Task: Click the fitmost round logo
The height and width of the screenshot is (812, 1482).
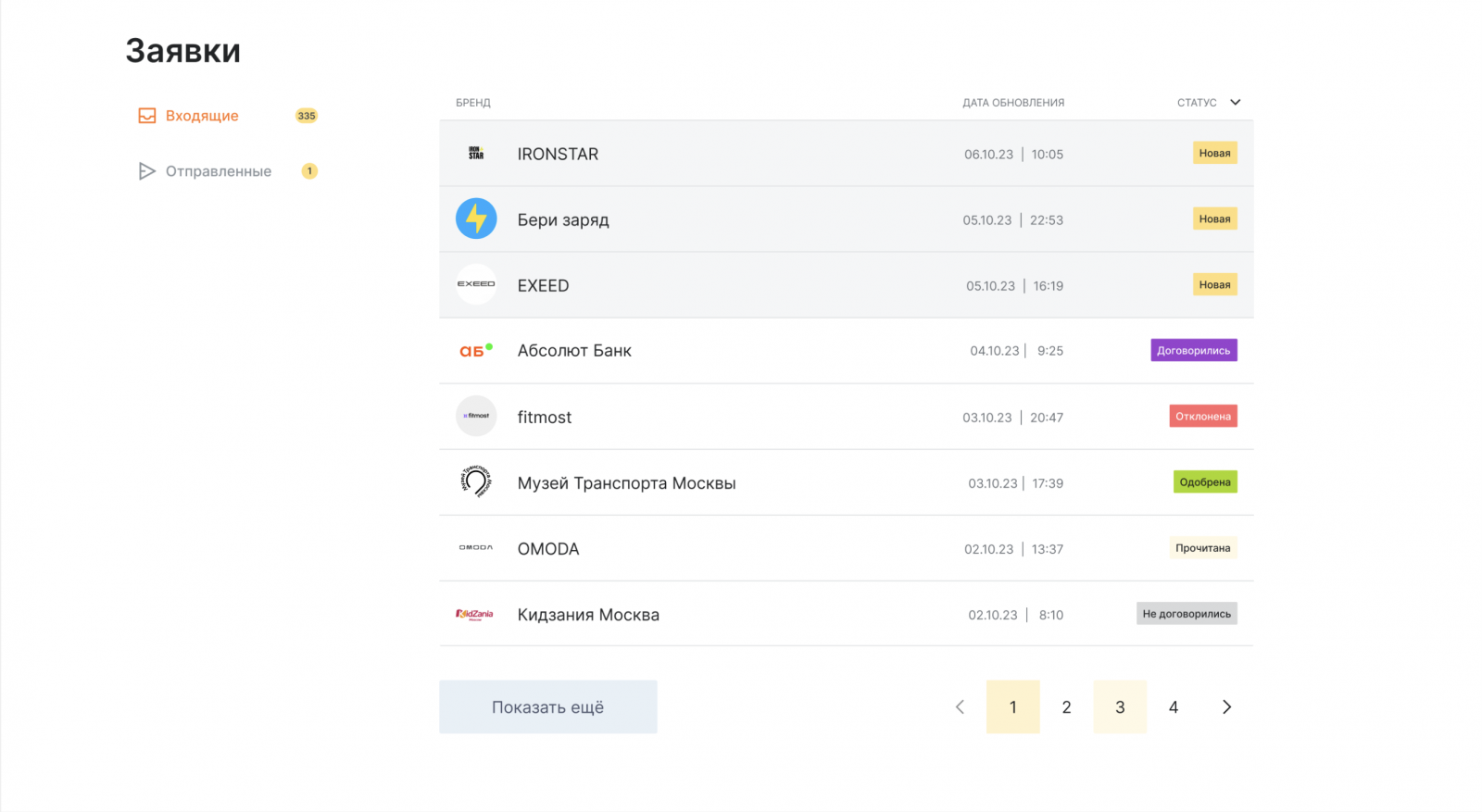Action: [476, 417]
